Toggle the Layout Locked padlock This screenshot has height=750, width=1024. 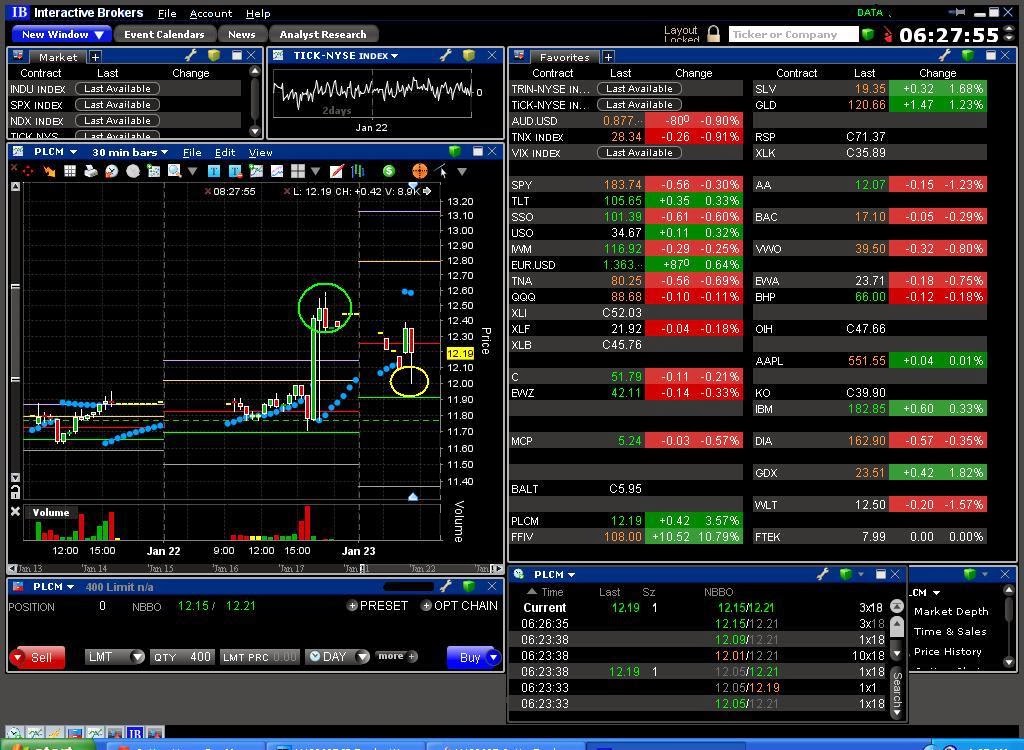click(x=714, y=34)
